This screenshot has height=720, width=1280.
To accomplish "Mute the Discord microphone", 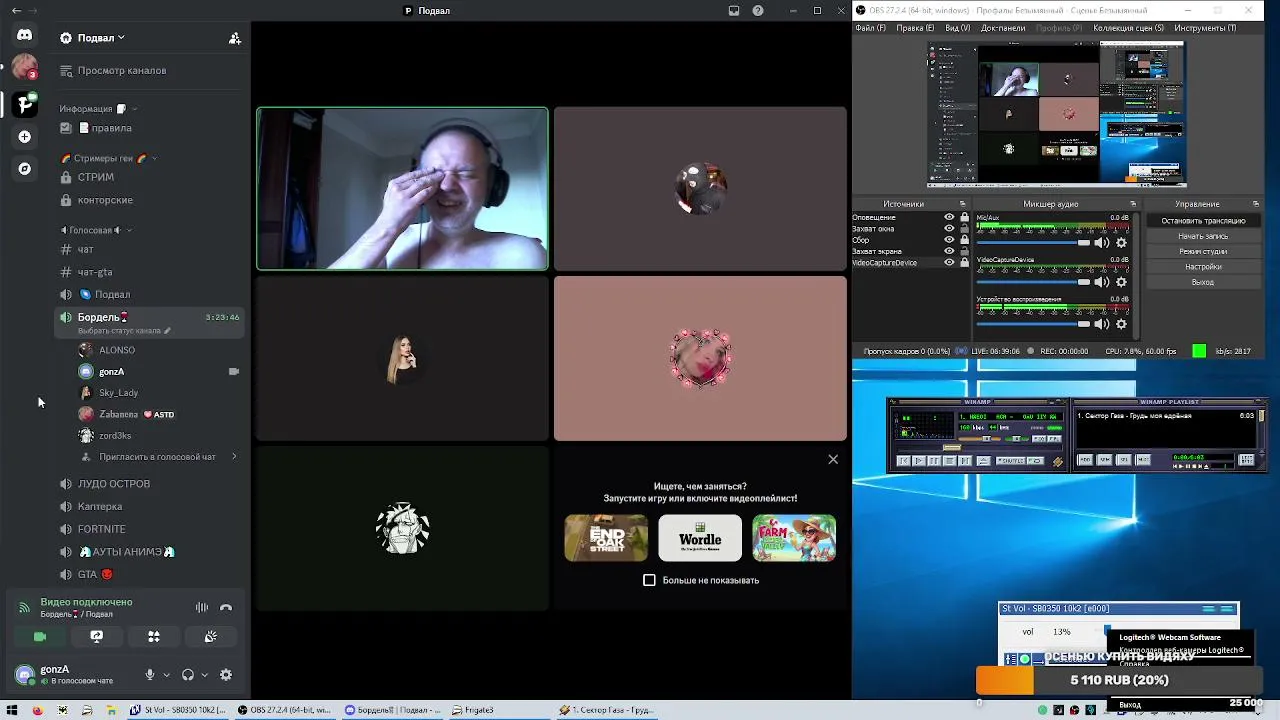I will (150, 675).
